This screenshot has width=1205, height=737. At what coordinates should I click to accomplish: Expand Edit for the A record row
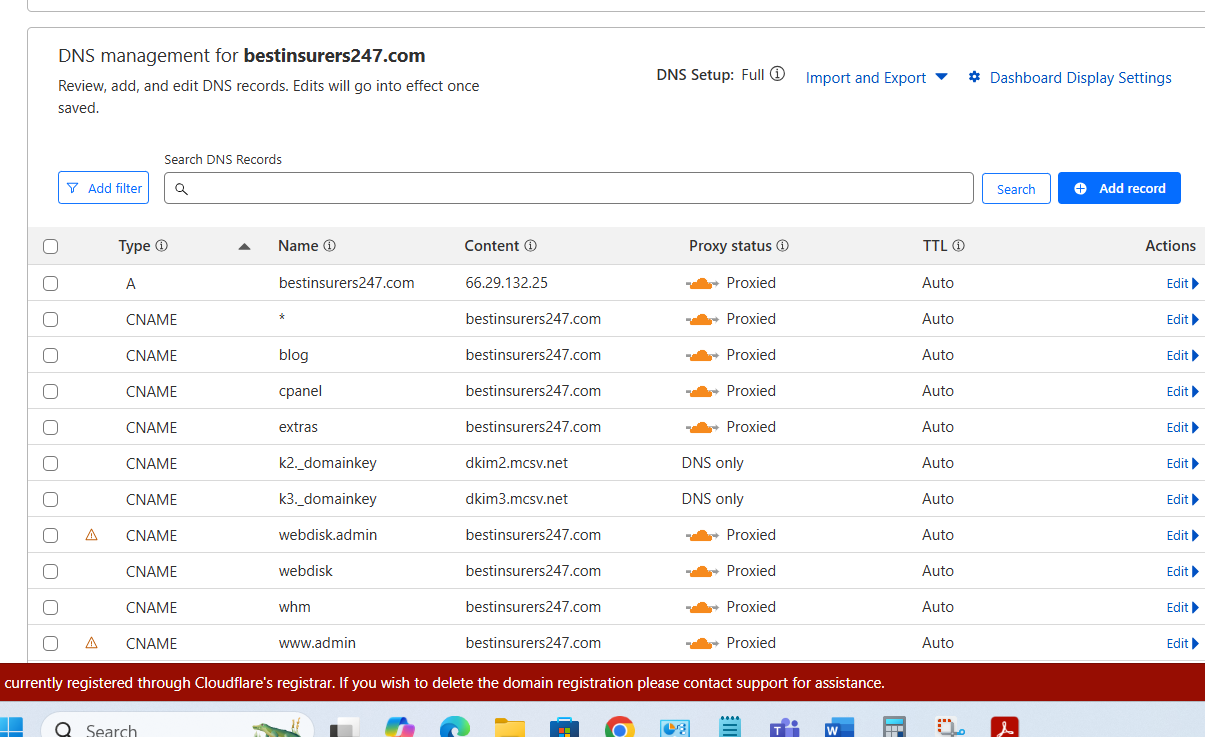[x=1182, y=283]
